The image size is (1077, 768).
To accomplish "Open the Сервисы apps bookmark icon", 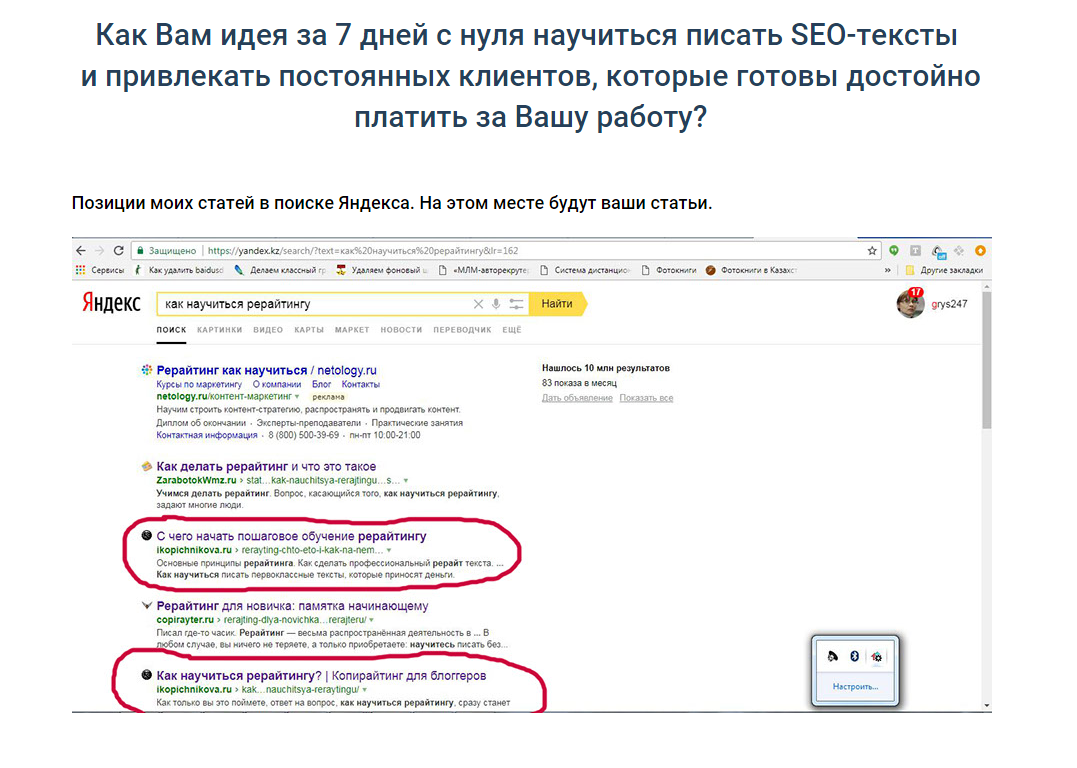I will pos(81,270).
